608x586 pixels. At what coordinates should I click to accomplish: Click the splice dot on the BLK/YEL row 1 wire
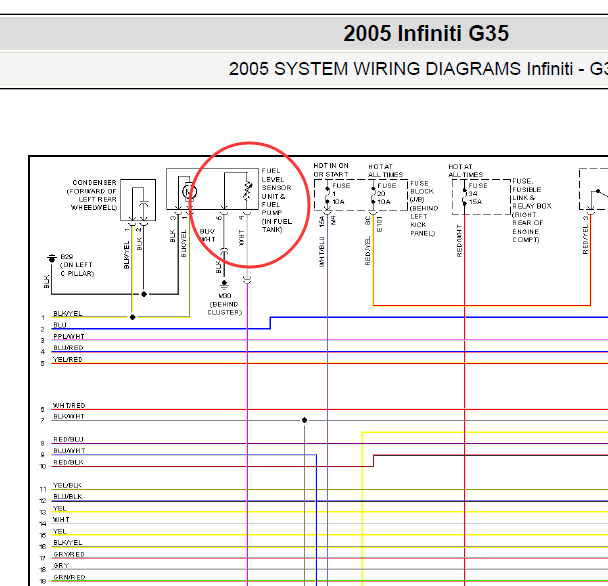pos(133,317)
